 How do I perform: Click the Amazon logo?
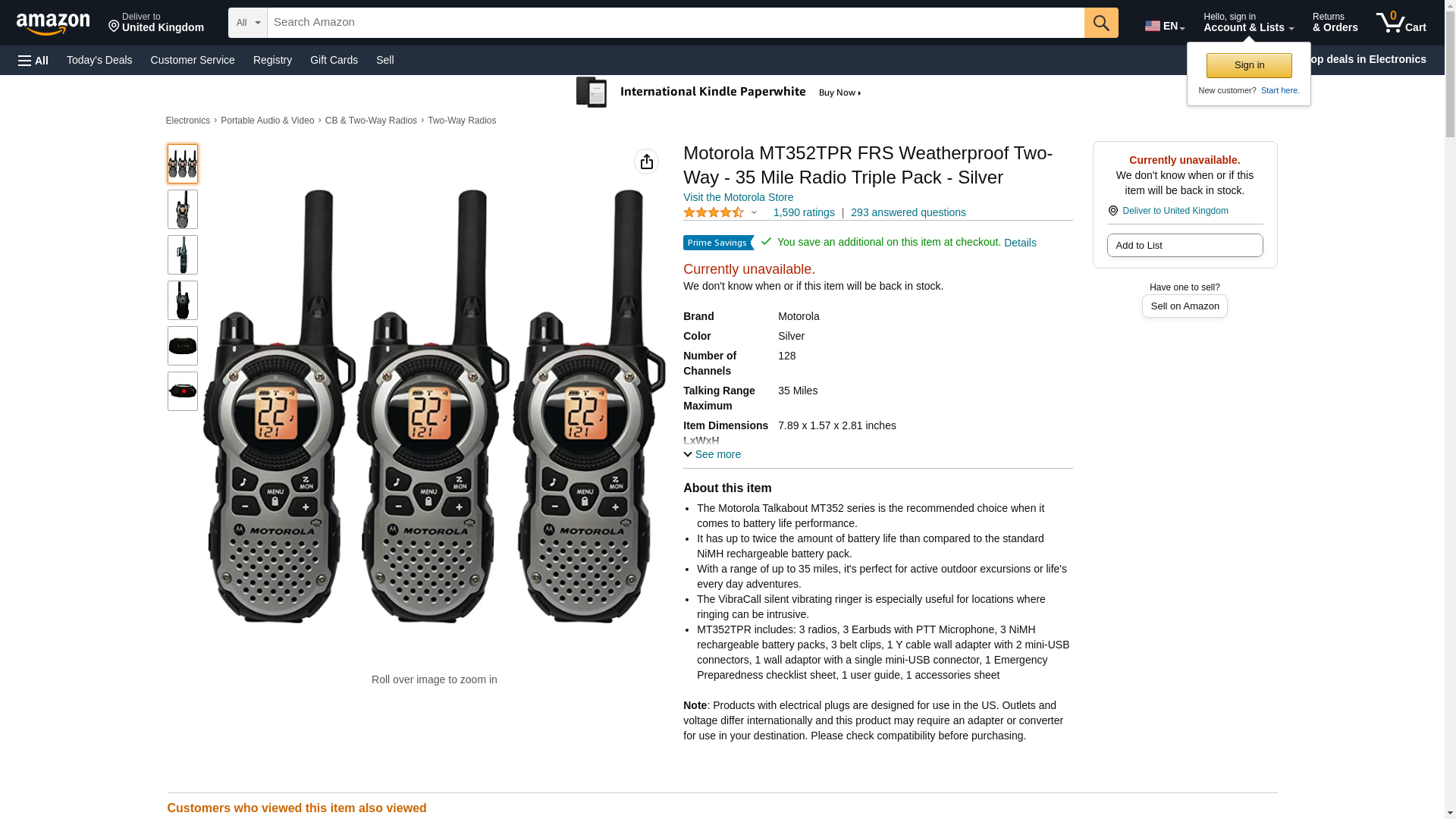pyautogui.click(x=53, y=23)
